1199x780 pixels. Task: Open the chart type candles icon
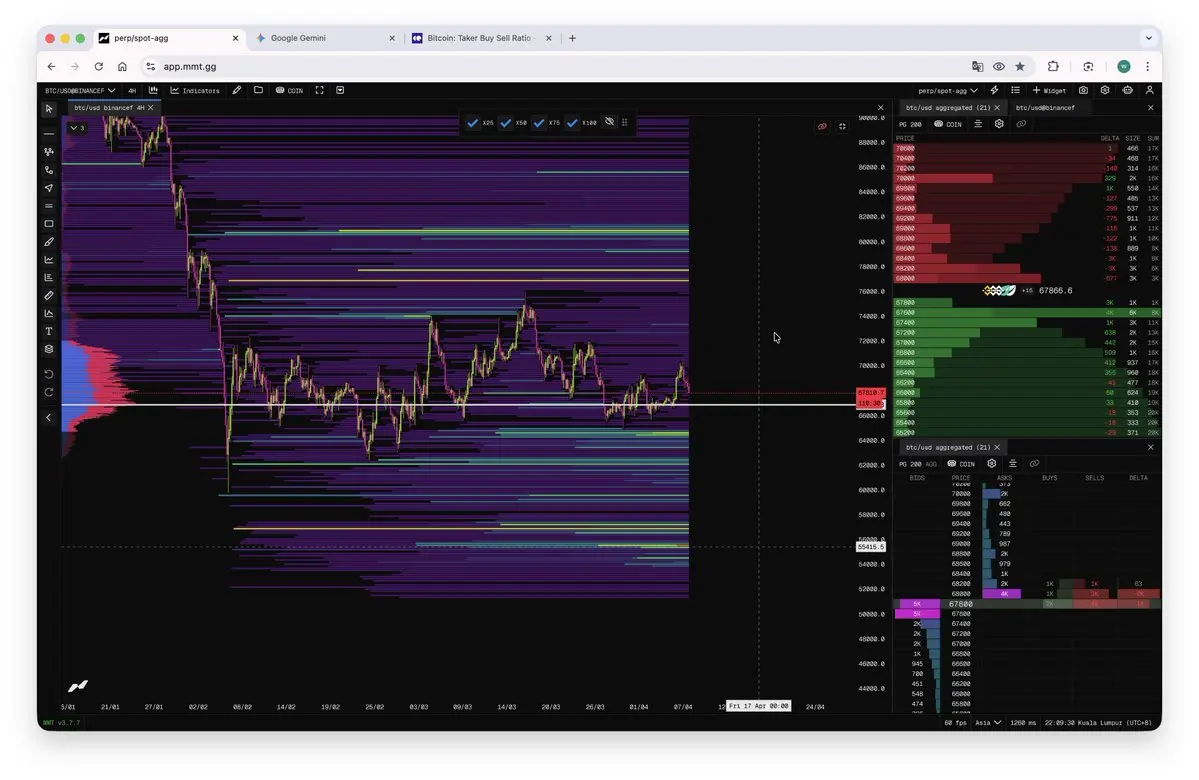(154, 90)
